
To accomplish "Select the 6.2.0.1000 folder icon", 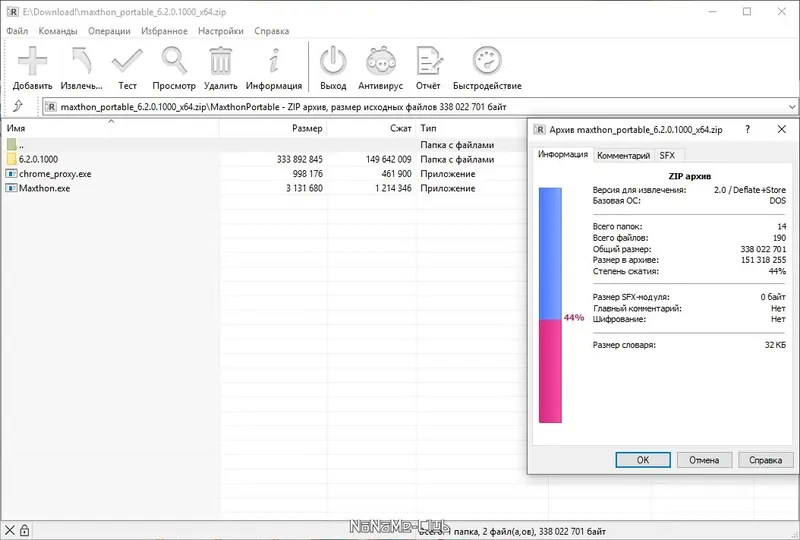I will coord(11,159).
